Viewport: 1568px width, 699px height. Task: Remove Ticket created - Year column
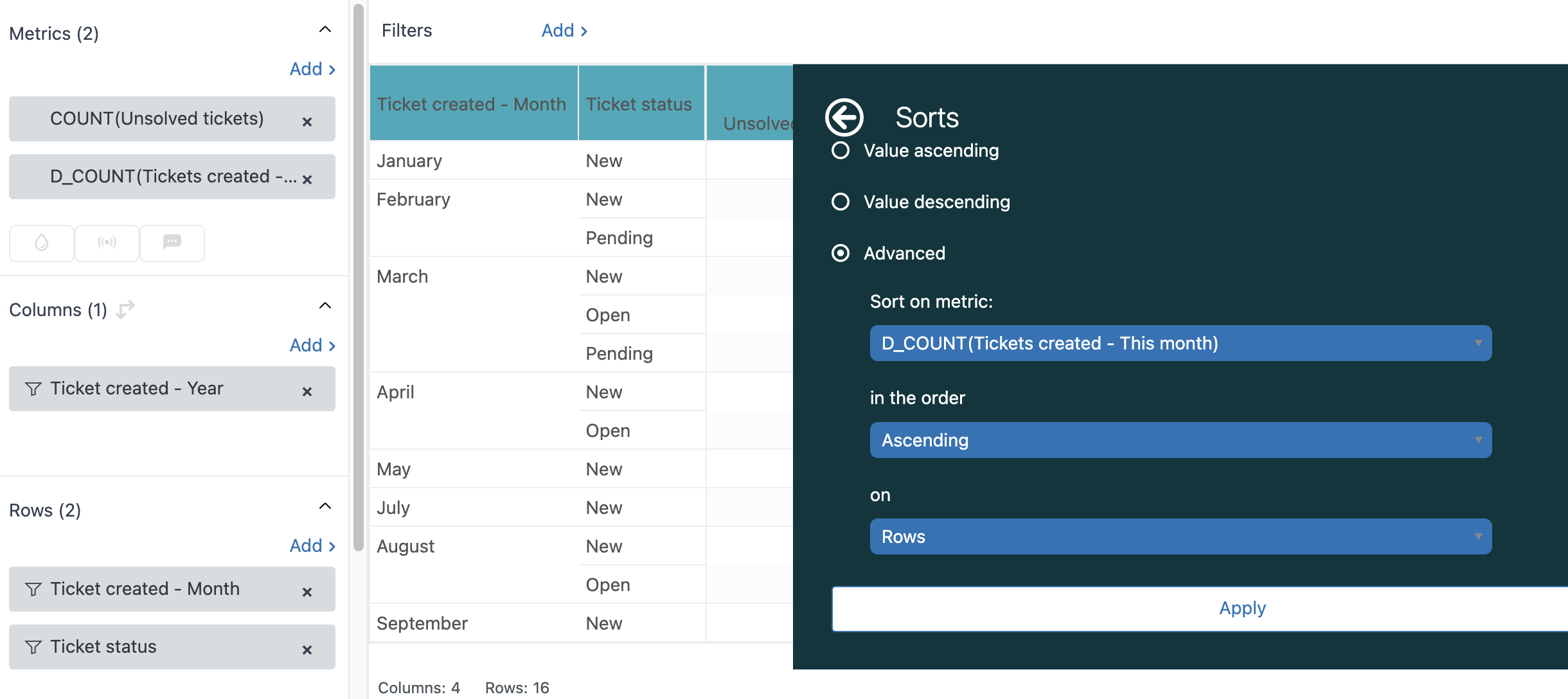307,391
